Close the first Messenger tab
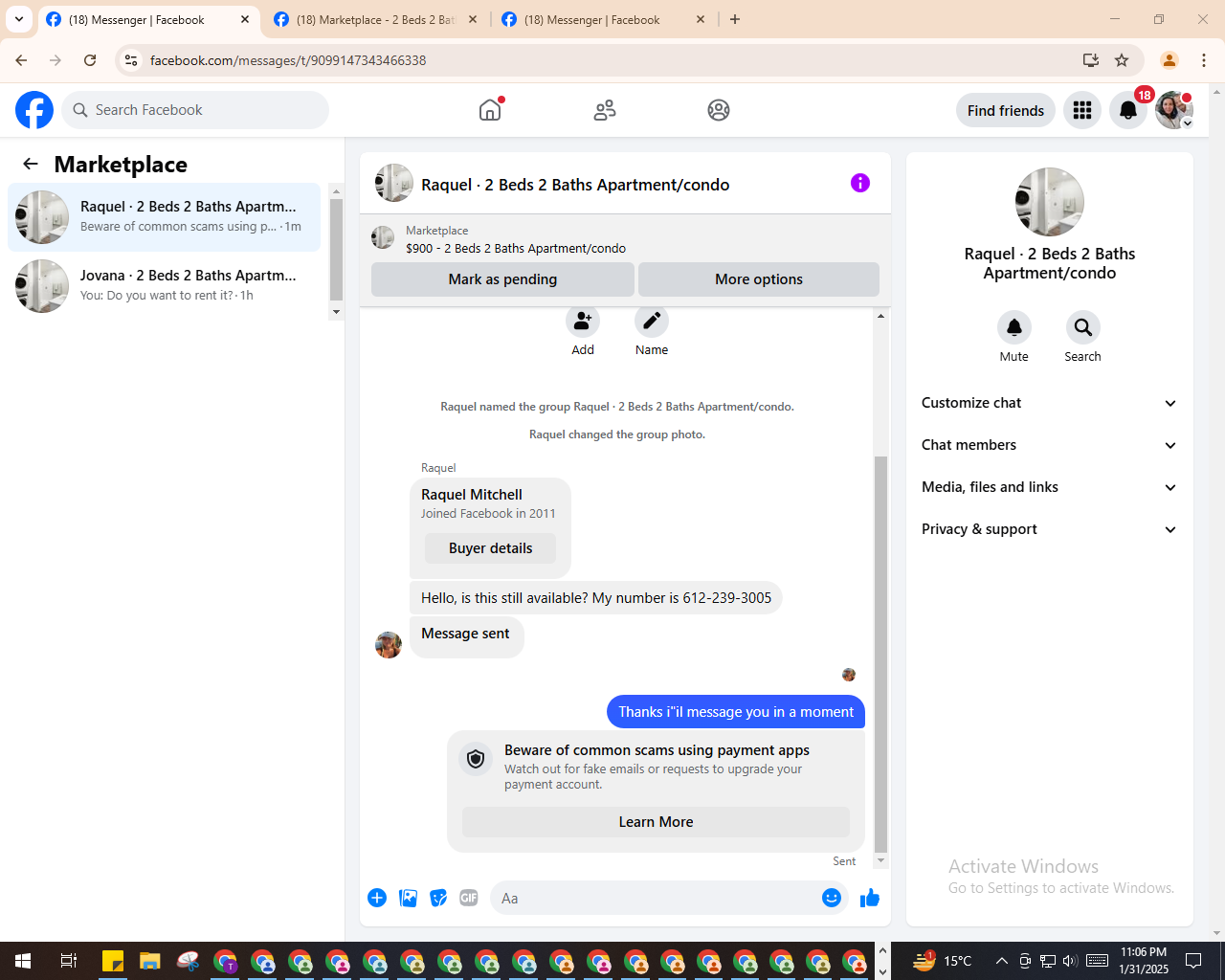The width and height of the screenshot is (1225, 980). coord(245,19)
